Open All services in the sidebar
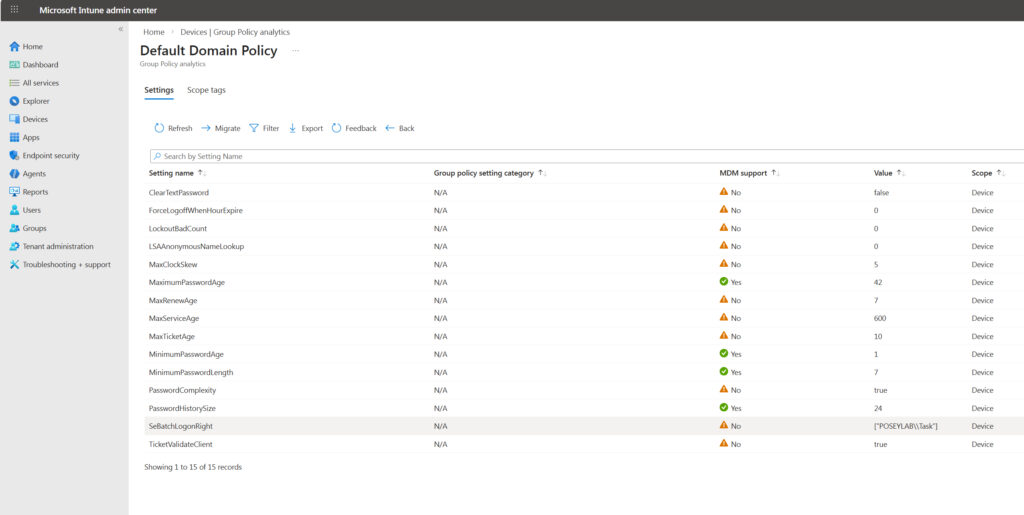This screenshot has height=515, width=1024. (34, 83)
